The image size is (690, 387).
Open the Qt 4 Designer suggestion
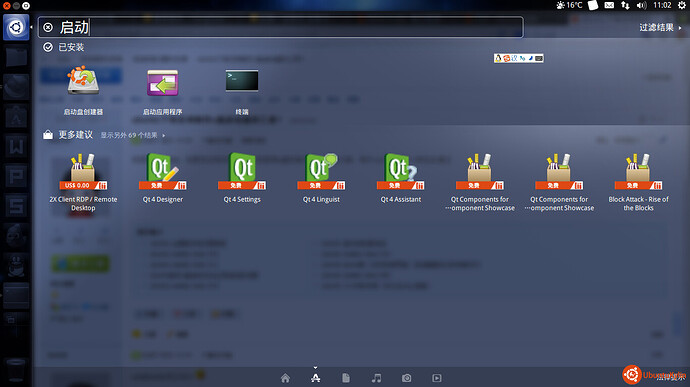pyautogui.click(x=162, y=178)
